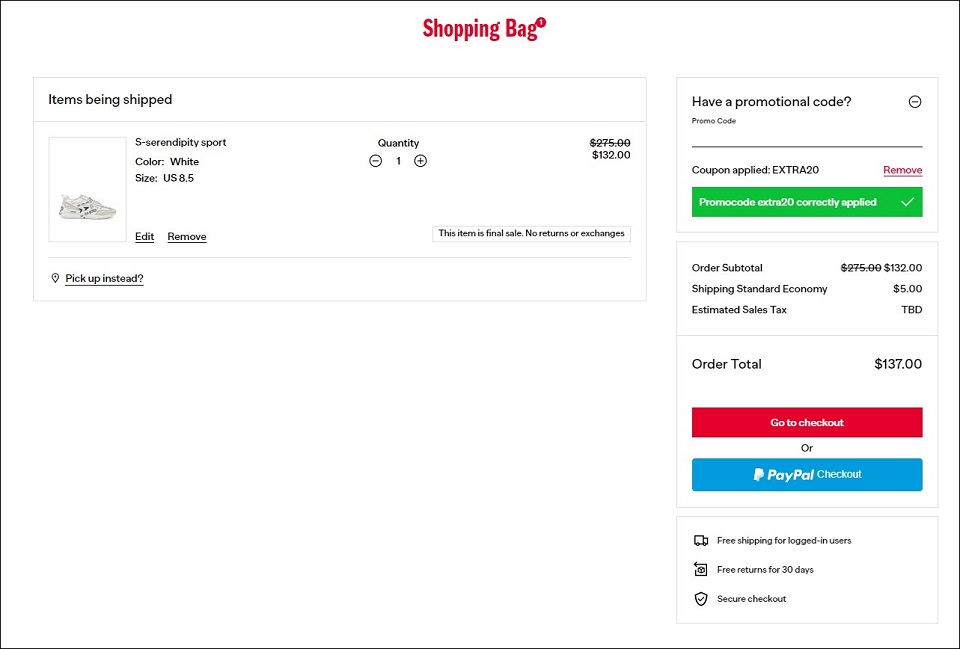This screenshot has width=960, height=649.
Task: Increase quantity with the plus icon
Action: coord(421,161)
